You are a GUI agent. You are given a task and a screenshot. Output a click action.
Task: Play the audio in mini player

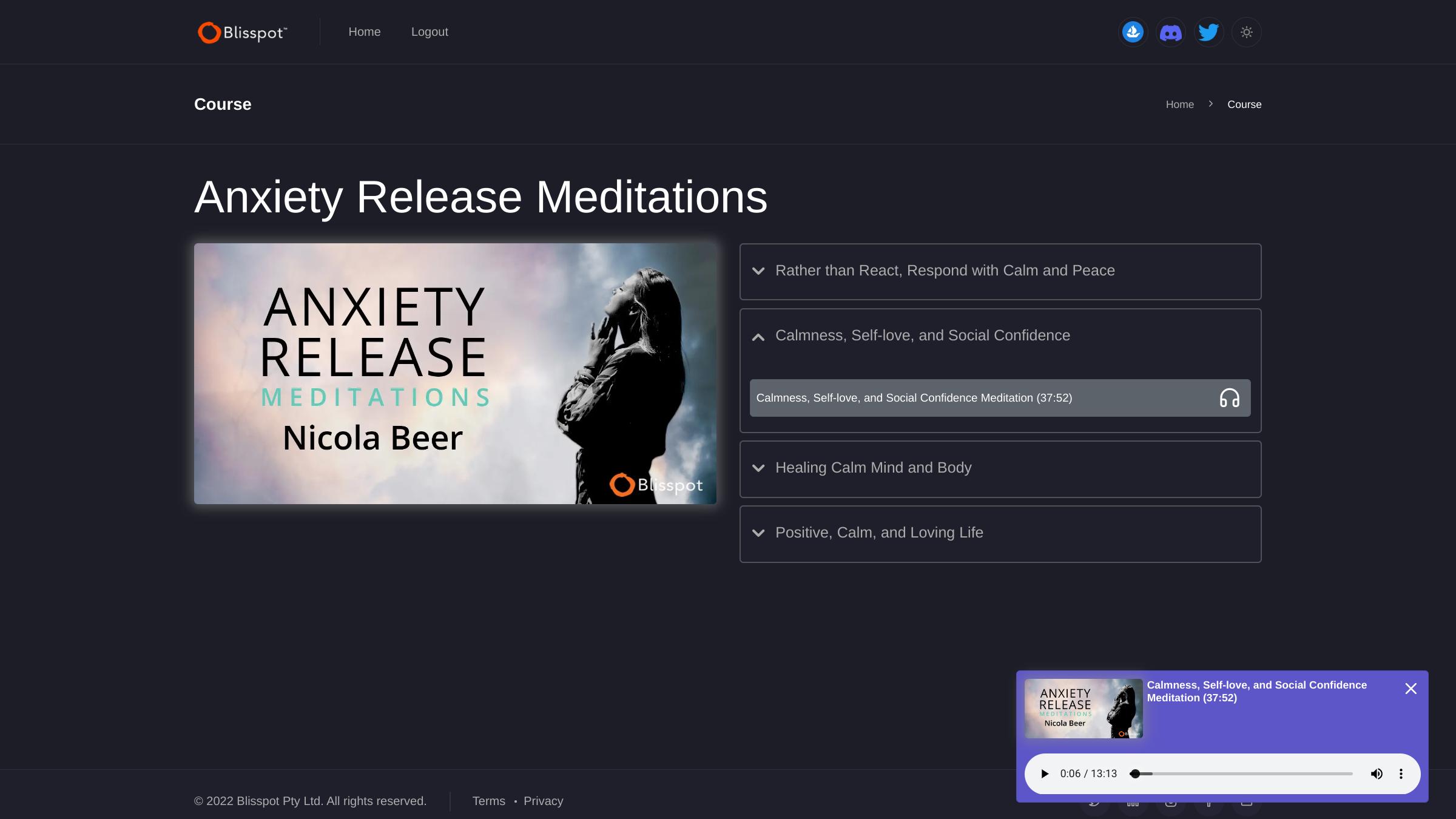(1045, 773)
